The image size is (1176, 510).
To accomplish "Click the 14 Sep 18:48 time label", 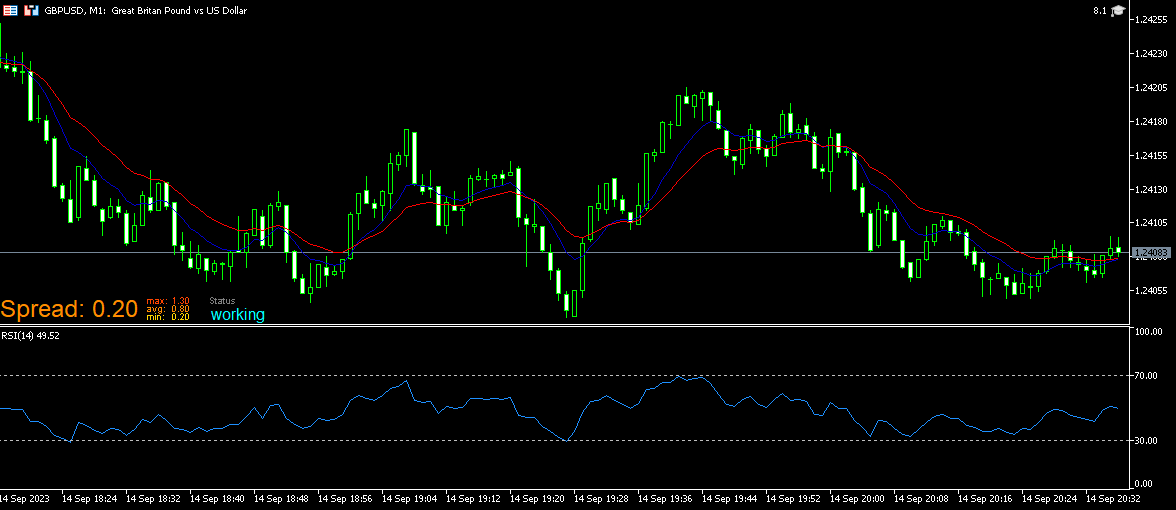I will click(281, 498).
